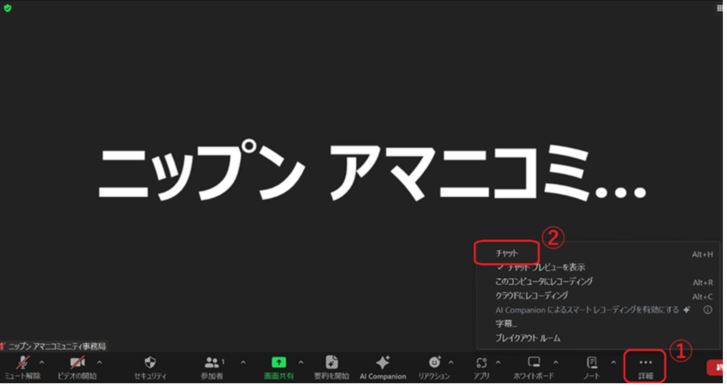
Task: Change the view layout with the grid icon
Action: (719, 8)
